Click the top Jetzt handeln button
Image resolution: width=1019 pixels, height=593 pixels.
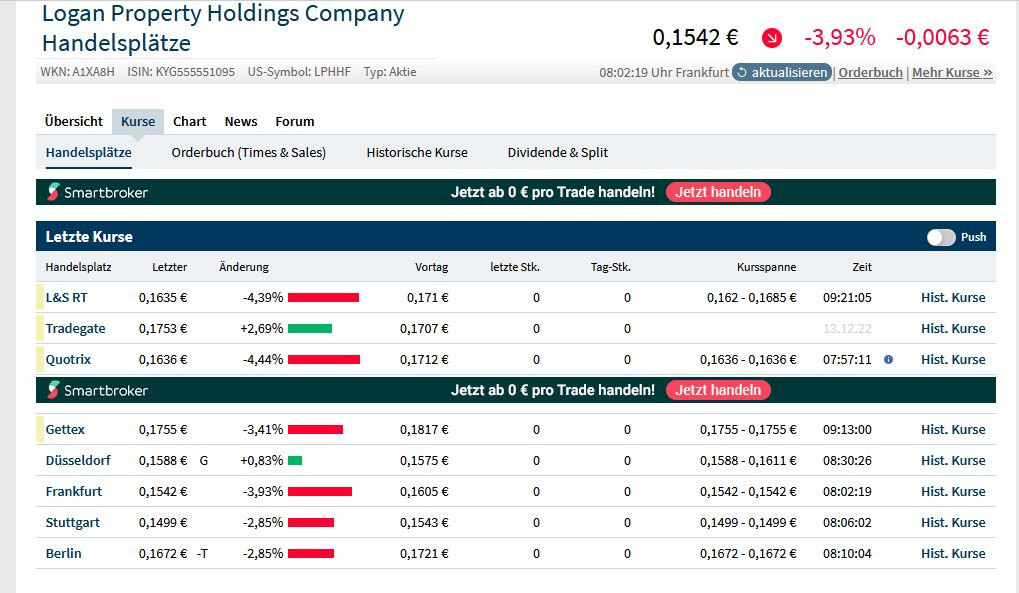click(x=718, y=192)
